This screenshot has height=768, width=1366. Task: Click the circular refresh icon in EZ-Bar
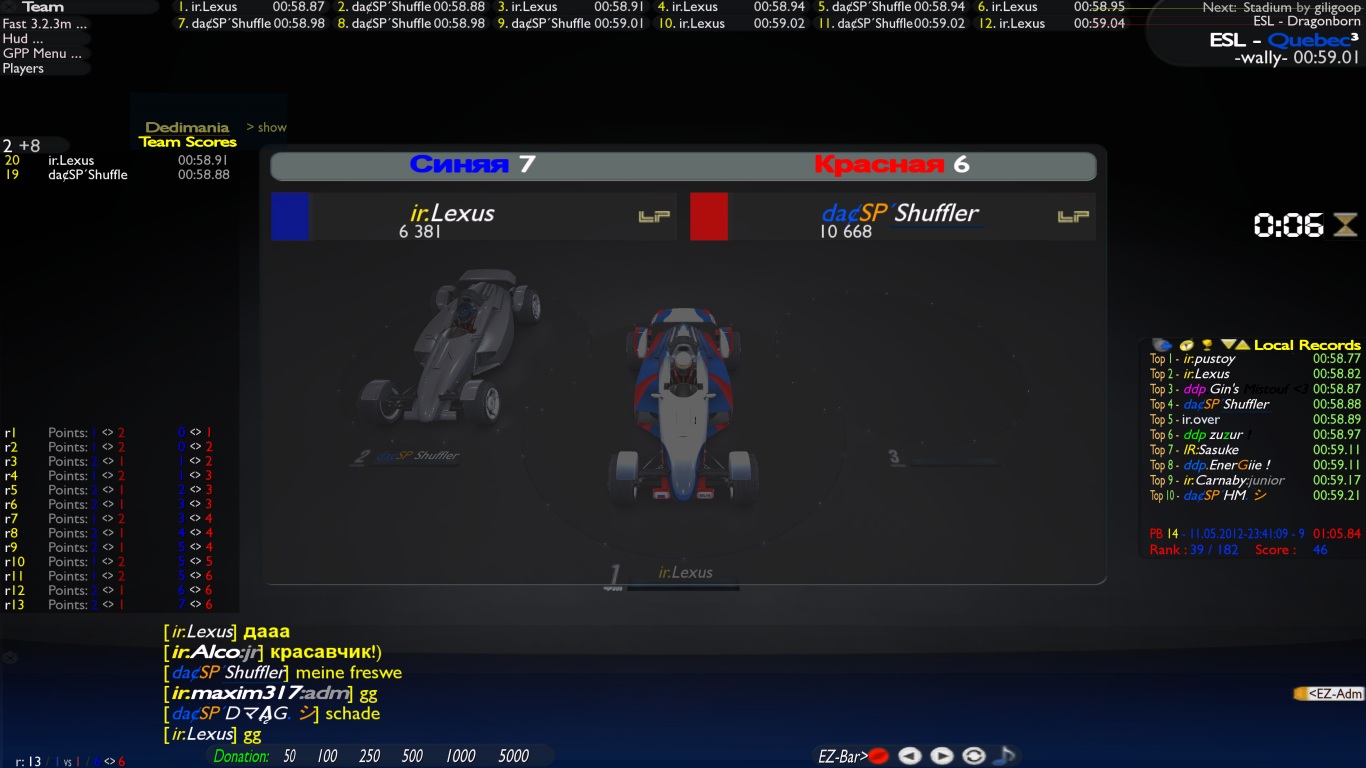coord(973,756)
